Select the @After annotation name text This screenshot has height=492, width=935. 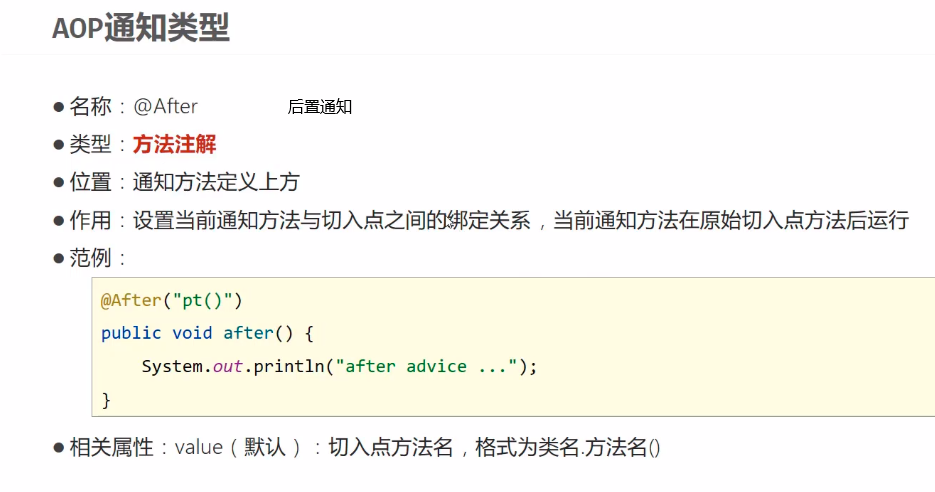pyautogui.click(x=165, y=107)
